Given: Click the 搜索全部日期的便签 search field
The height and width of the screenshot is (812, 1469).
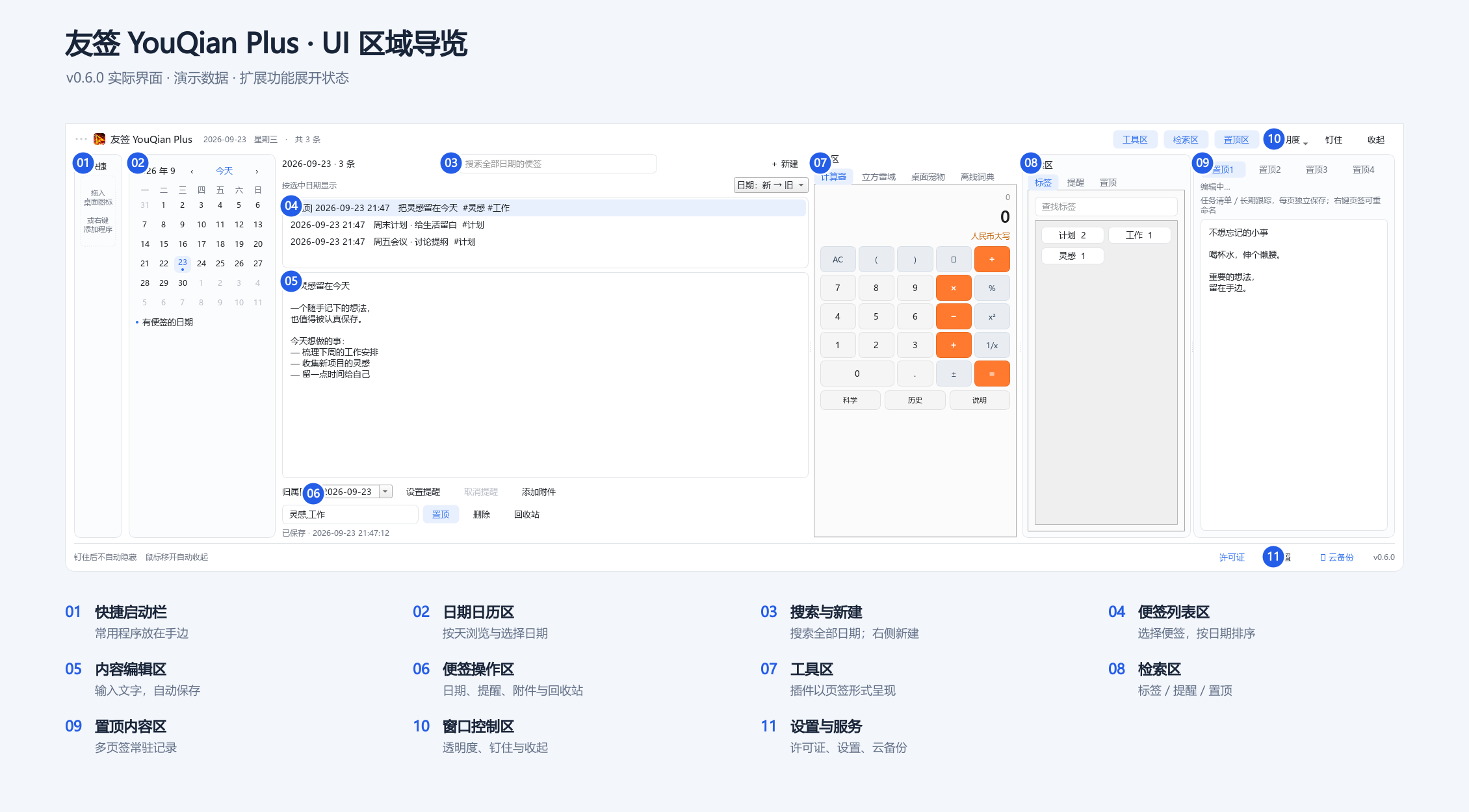Looking at the screenshot, I should 558,164.
